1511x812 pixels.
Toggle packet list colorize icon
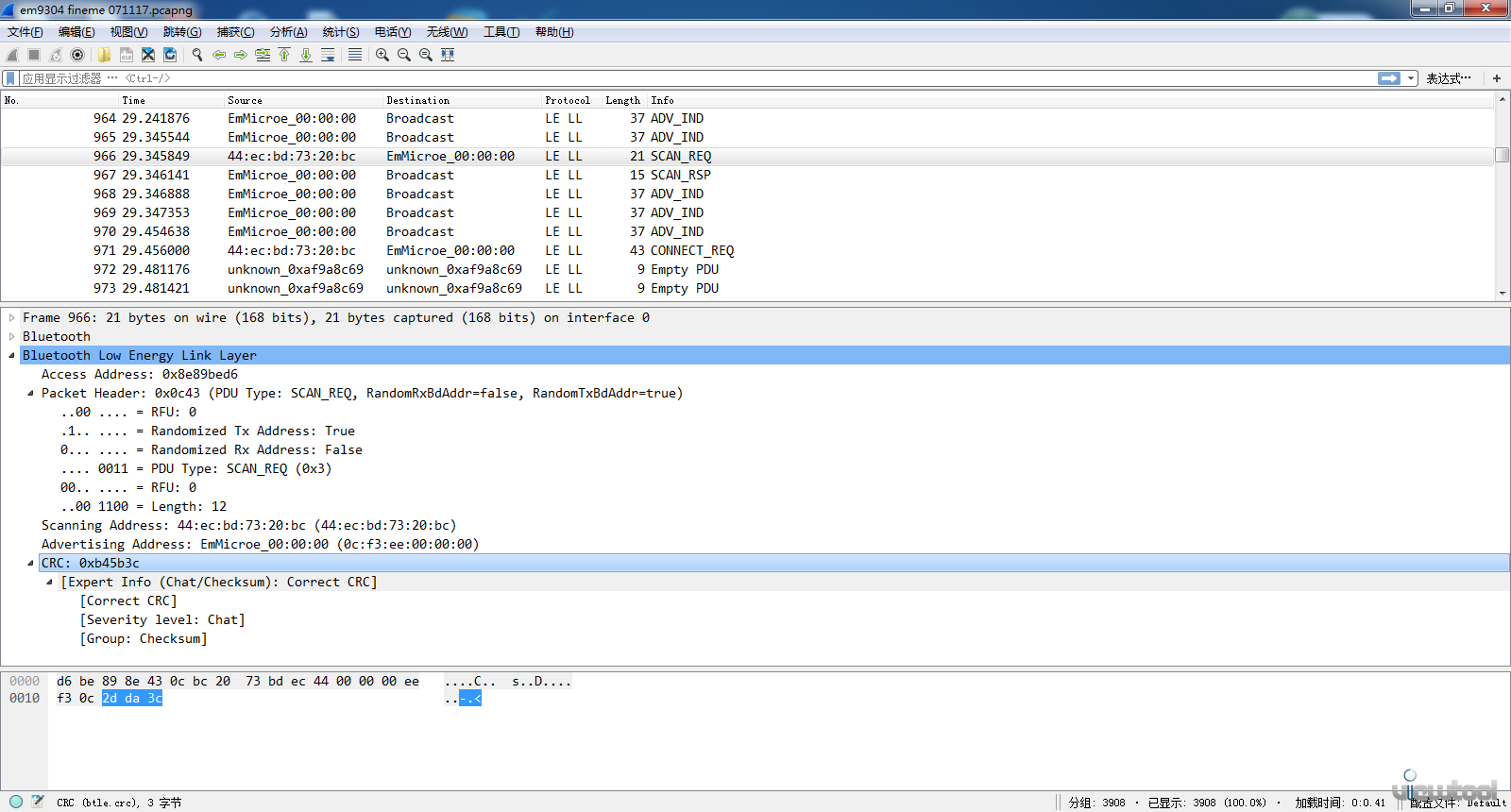355,55
